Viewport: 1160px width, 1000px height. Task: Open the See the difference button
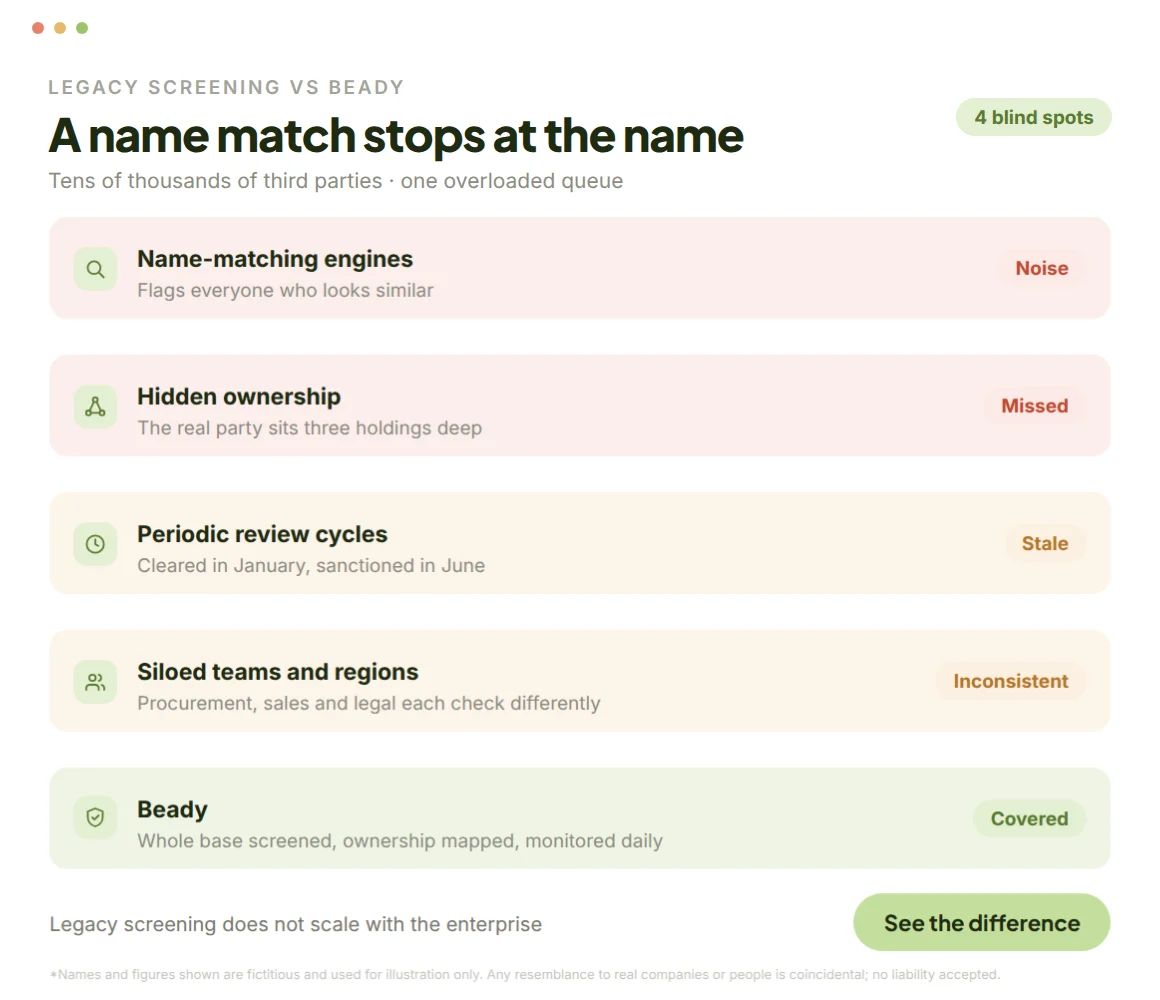(x=982, y=922)
